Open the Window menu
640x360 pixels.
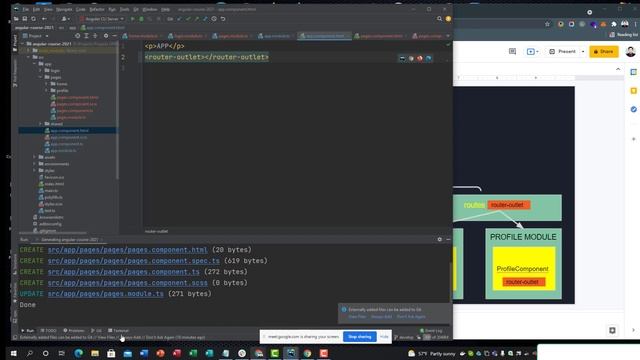click(x=150, y=9)
